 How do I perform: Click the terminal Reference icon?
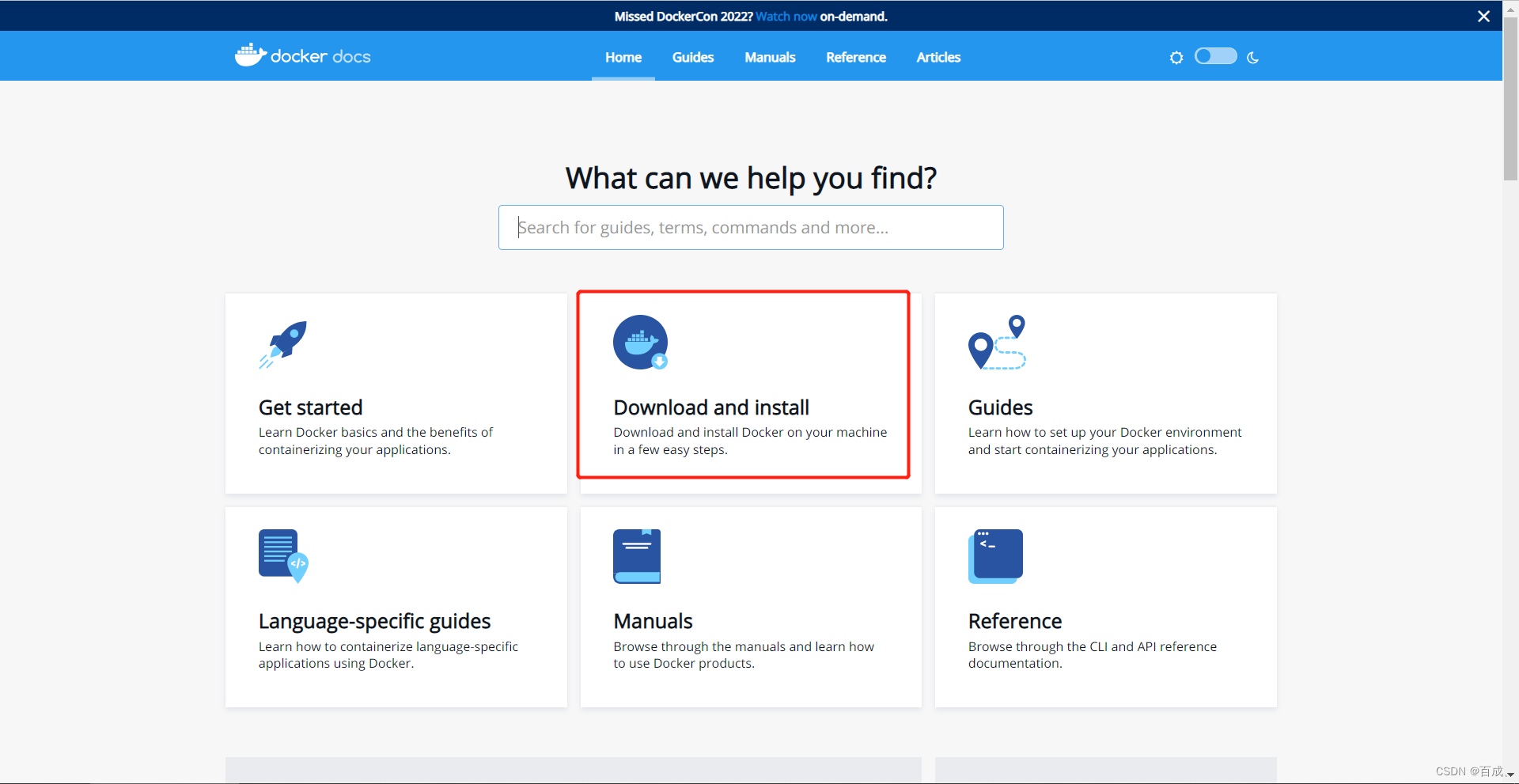click(995, 556)
